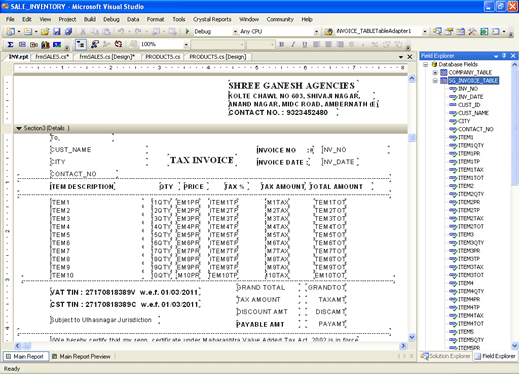The width and height of the screenshot is (519, 374).
Task: Open the active documents list dropdown arrow
Action: (401, 57)
